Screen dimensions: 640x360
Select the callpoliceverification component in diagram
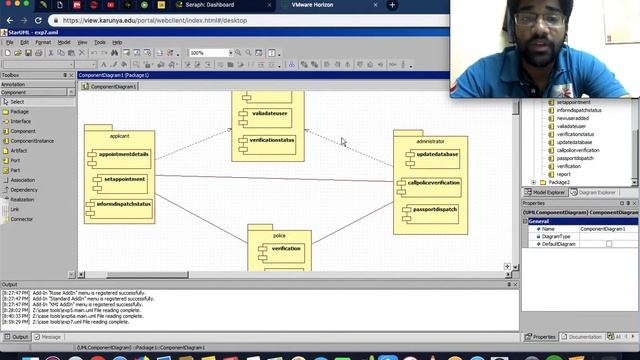[x=429, y=187]
